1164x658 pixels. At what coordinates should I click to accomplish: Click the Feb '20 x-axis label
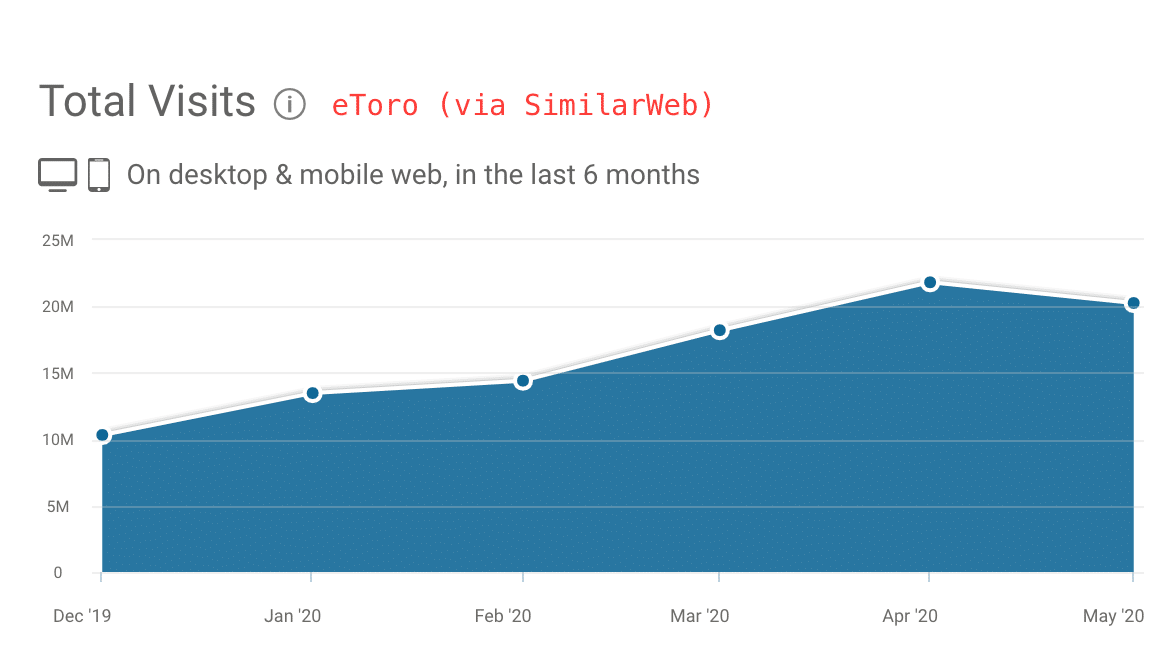click(x=503, y=616)
